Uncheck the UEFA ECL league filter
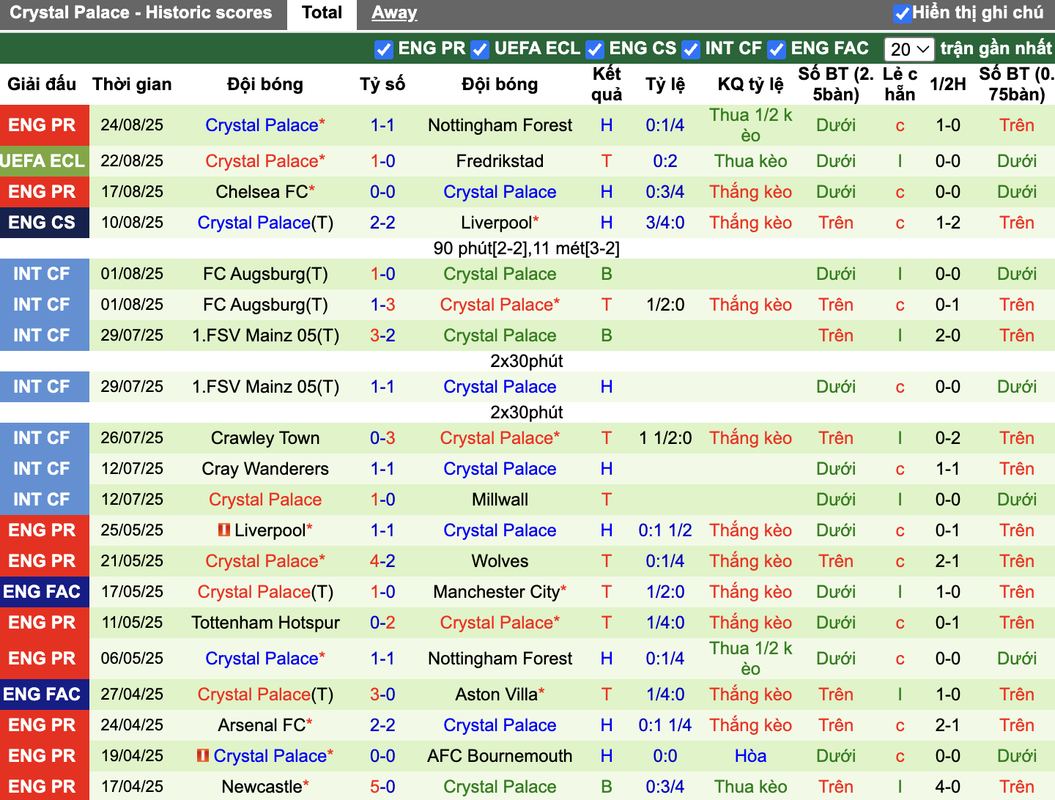Viewport: 1055px width, 800px height. click(480, 49)
